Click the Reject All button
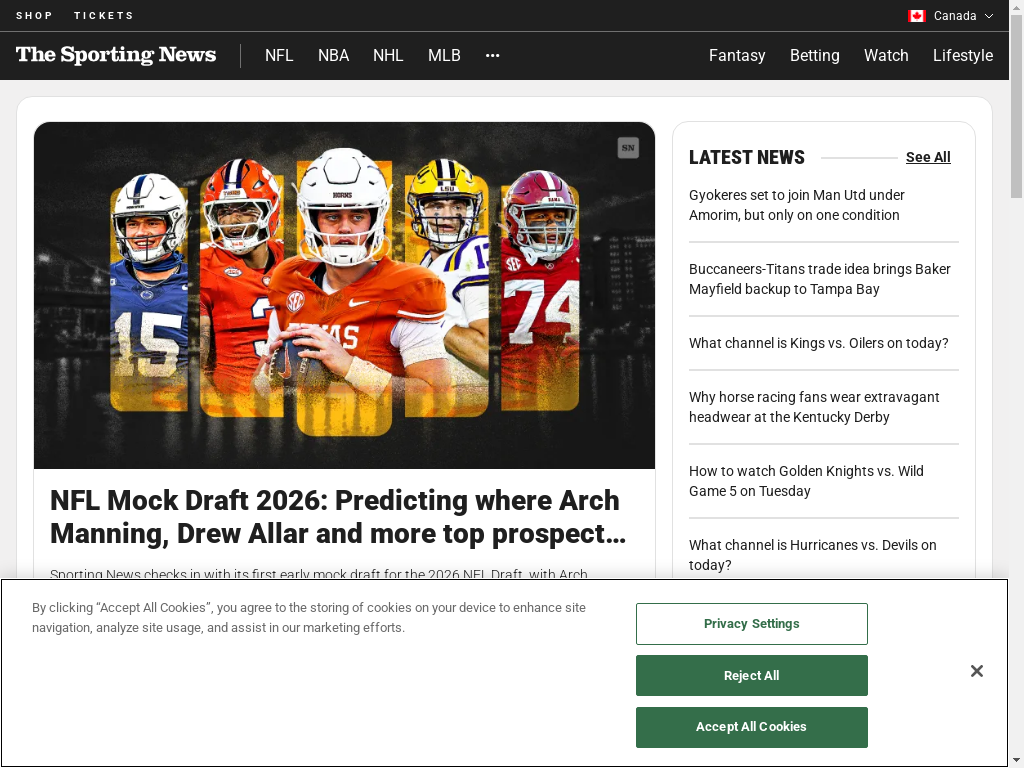 [751, 675]
